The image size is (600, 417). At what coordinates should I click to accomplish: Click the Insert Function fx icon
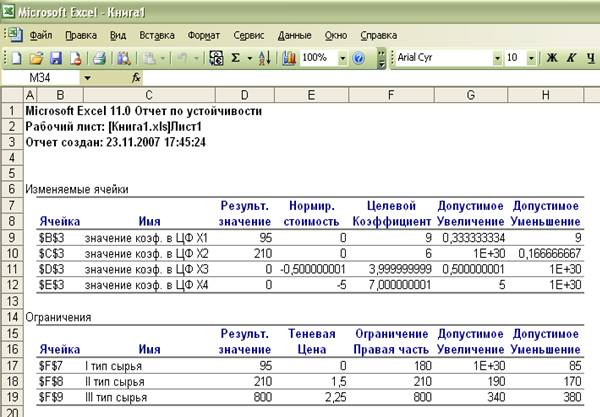click(137, 77)
